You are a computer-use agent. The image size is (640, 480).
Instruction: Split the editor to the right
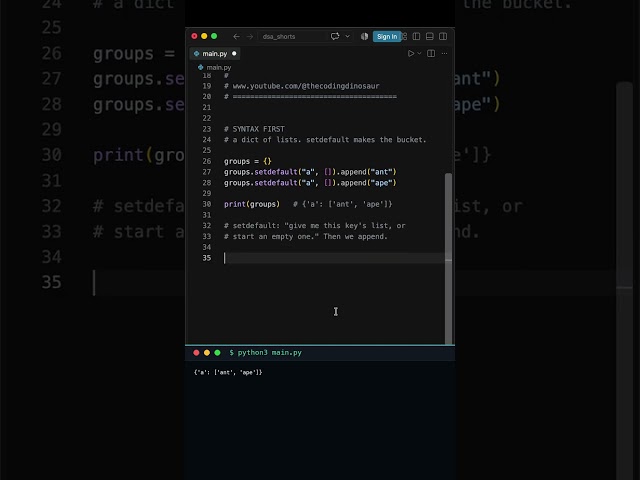(x=431, y=53)
